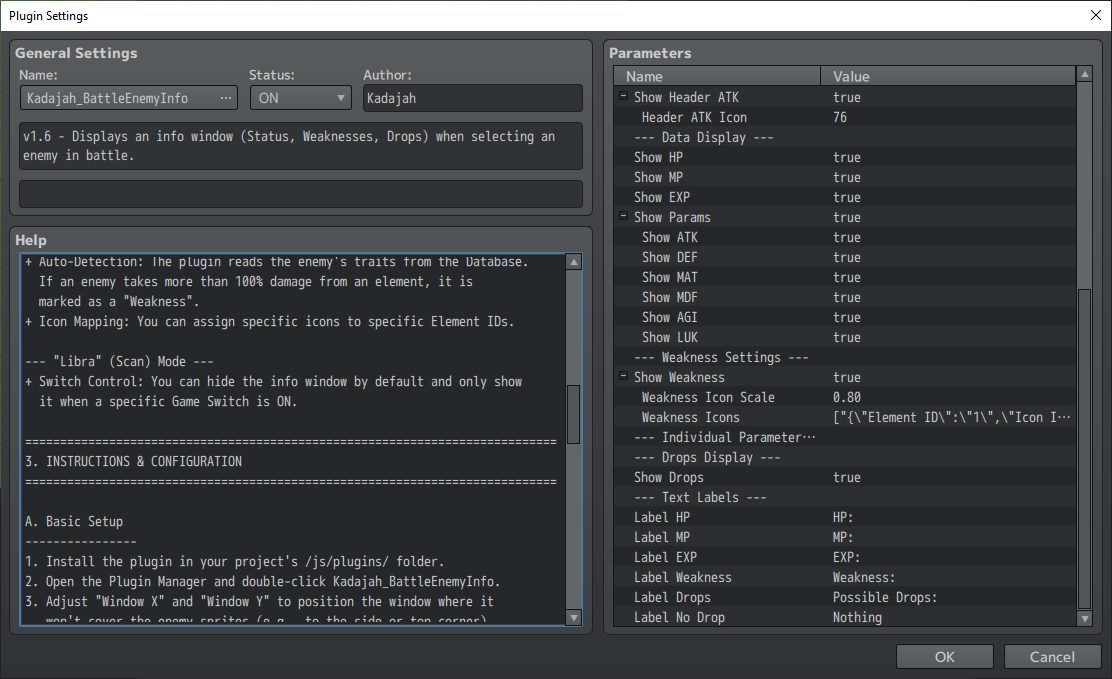Select the Show Drops true value

pos(847,477)
